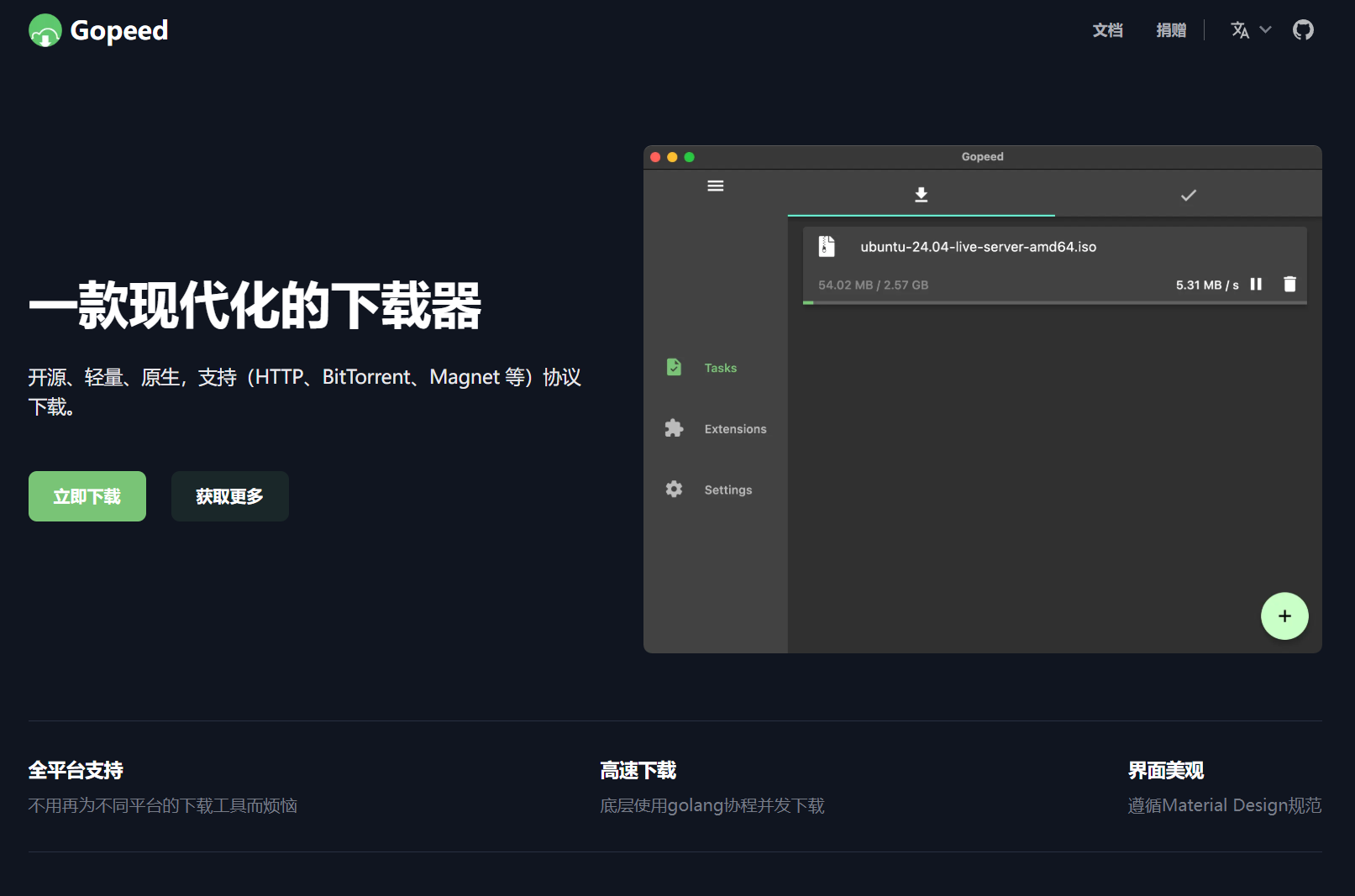Open the 捐赠 donate link

pyautogui.click(x=1171, y=30)
